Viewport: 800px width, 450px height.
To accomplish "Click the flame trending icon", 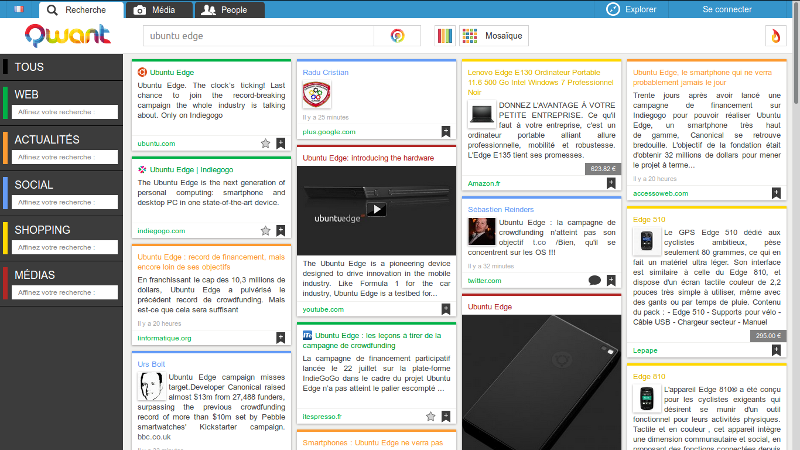I will click(x=776, y=36).
